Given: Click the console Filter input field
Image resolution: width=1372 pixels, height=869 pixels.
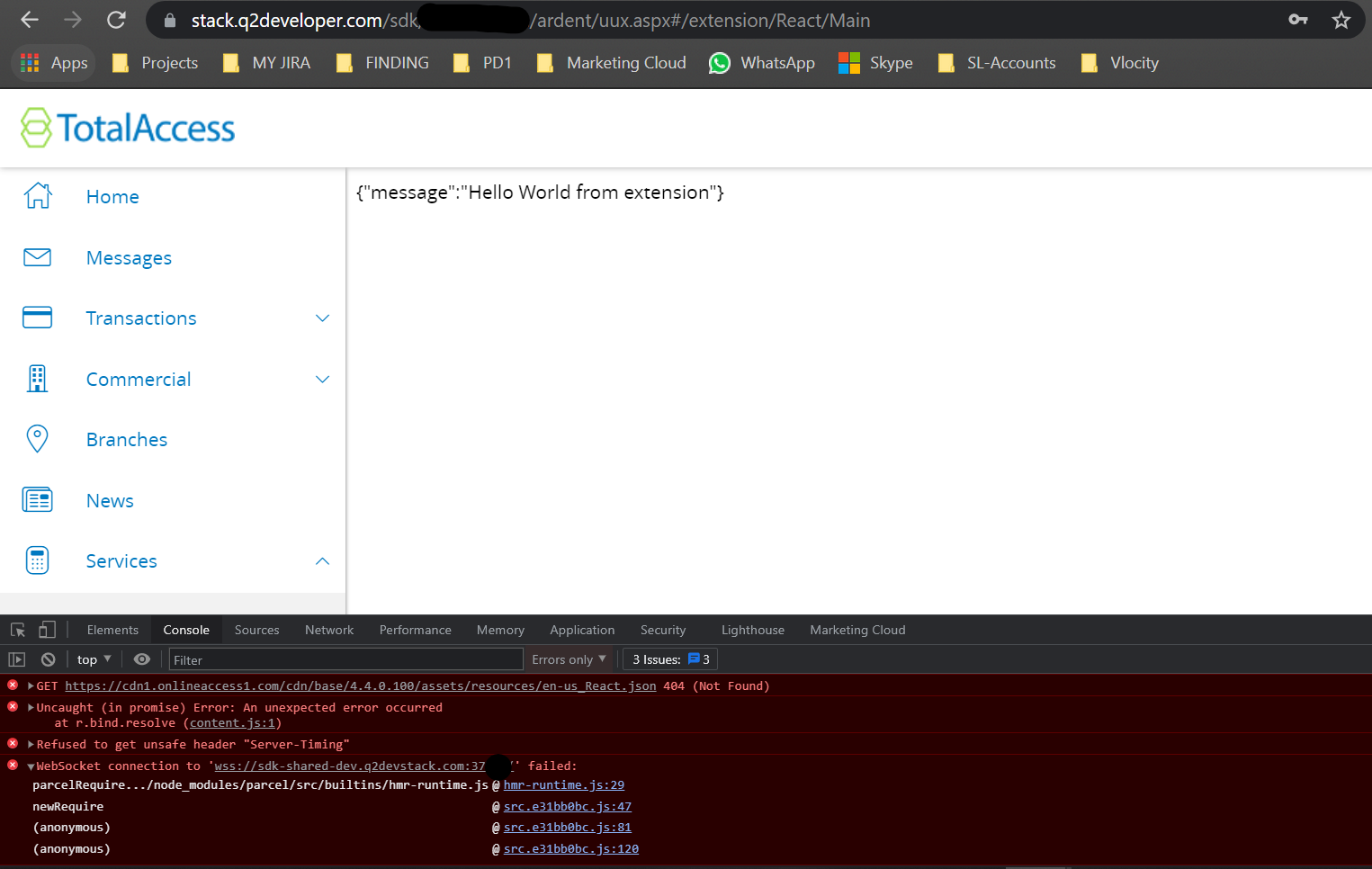Looking at the screenshot, I should [346, 659].
